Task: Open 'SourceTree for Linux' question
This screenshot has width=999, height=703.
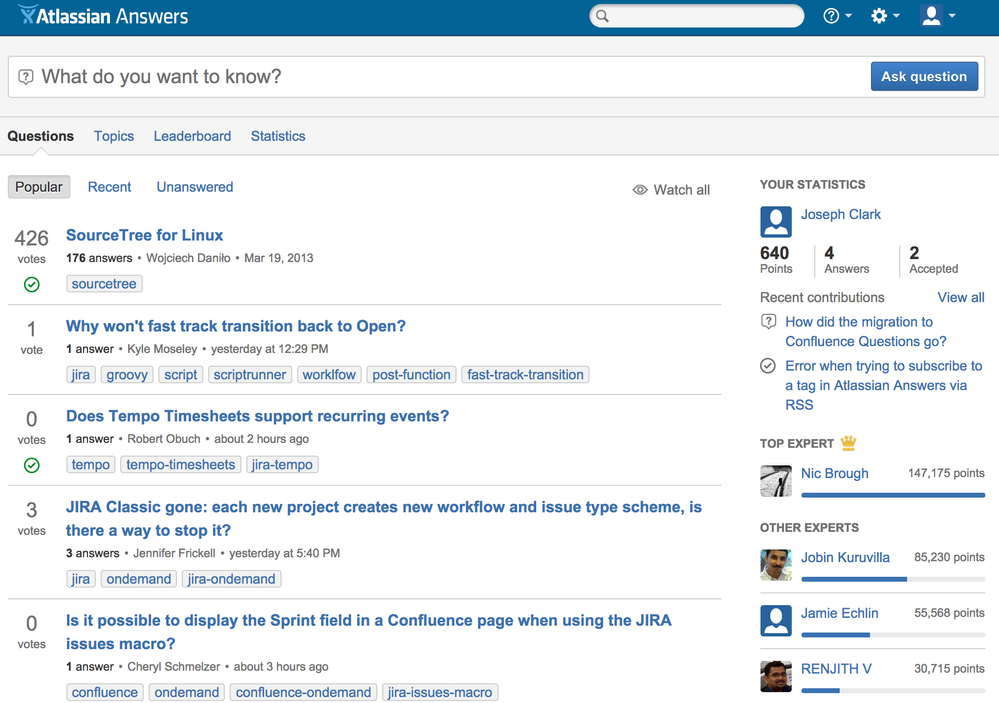Action: pyautogui.click(x=145, y=235)
